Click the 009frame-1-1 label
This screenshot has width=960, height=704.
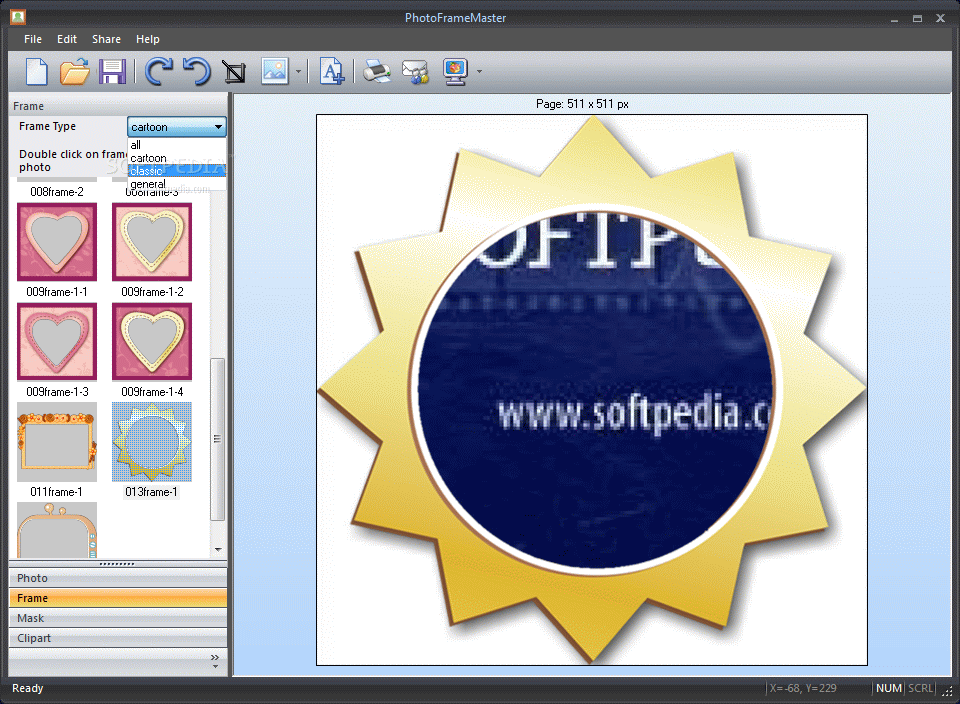57,292
